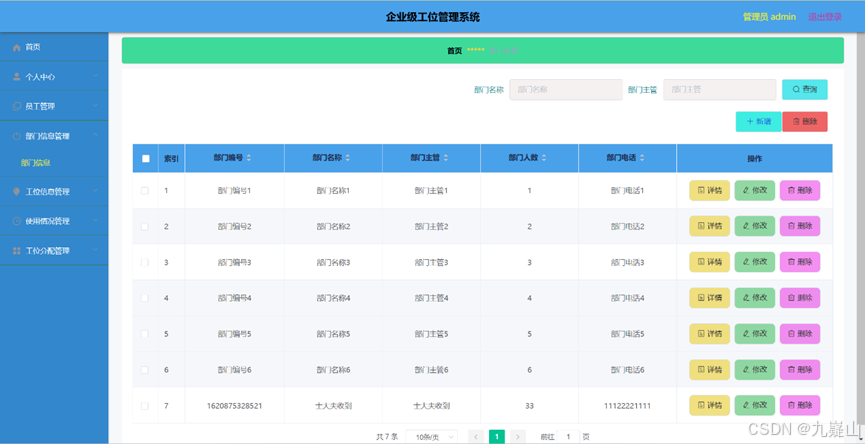Click the location pin icon beside 工位信息管理
The image size is (865, 444).
coord(17,191)
